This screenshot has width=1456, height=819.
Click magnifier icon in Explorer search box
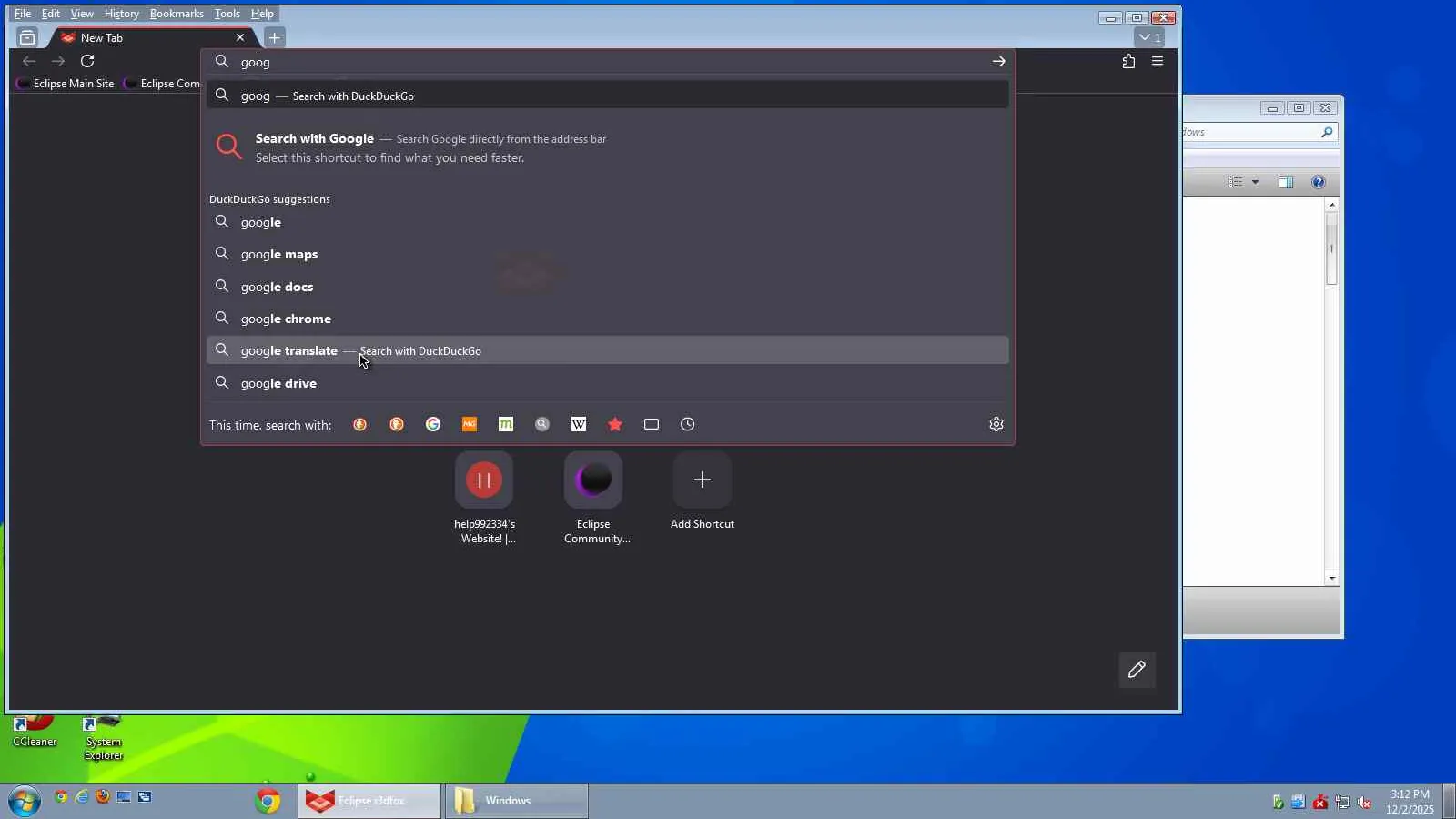pos(1327,132)
